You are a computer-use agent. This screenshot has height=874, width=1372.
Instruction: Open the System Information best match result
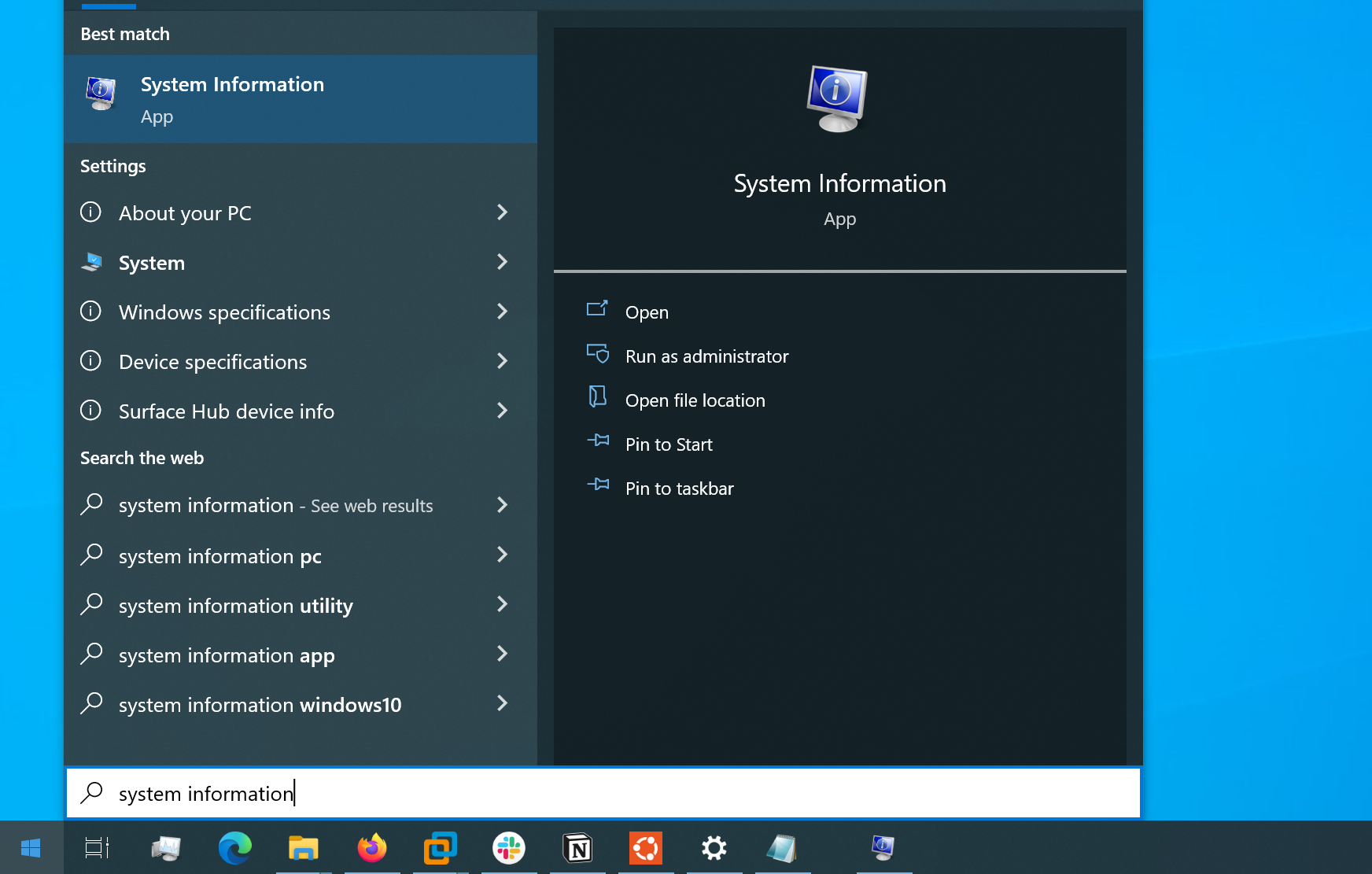click(x=301, y=99)
